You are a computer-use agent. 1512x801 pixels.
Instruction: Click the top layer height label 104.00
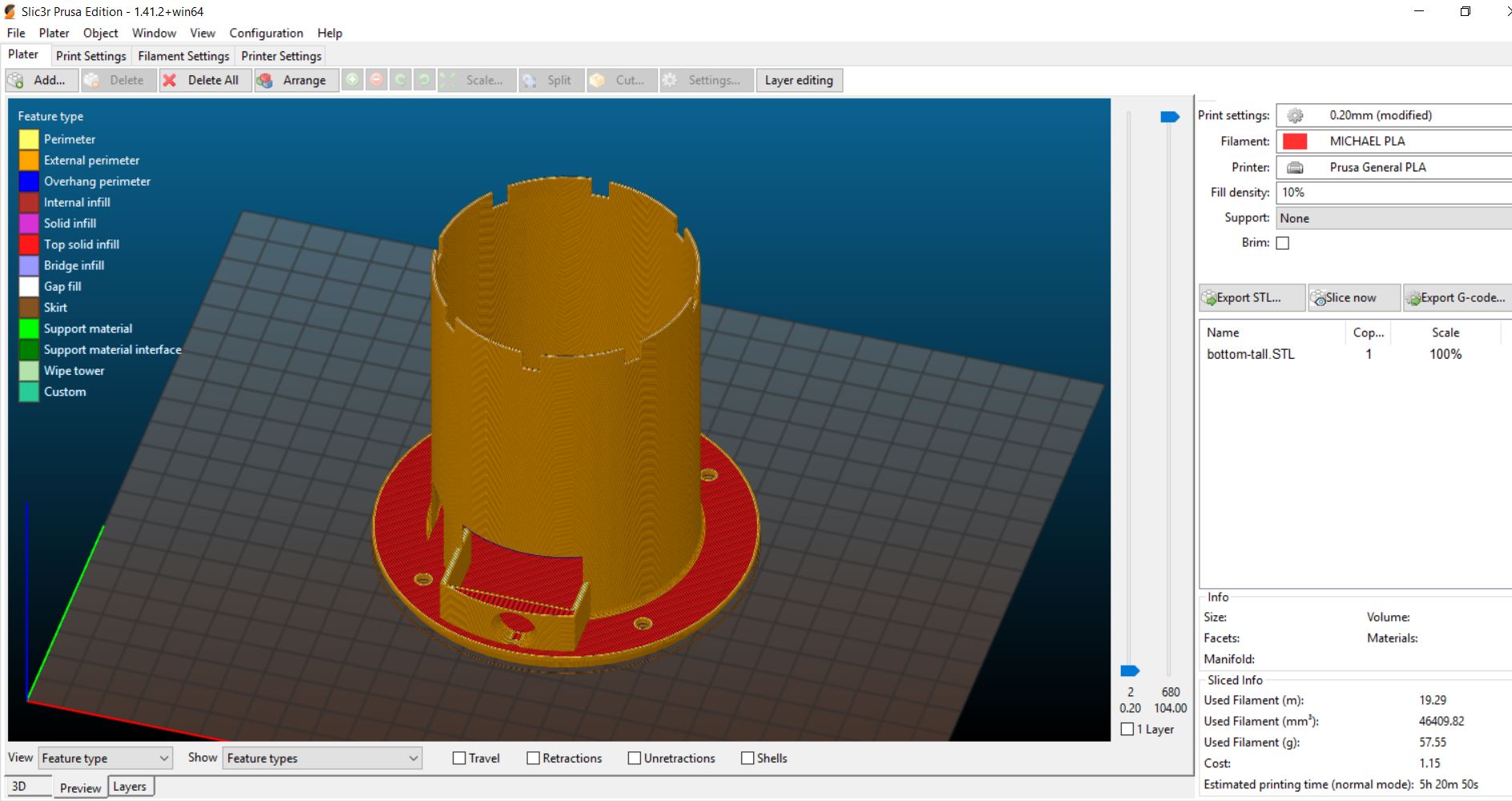pyautogui.click(x=1170, y=708)
